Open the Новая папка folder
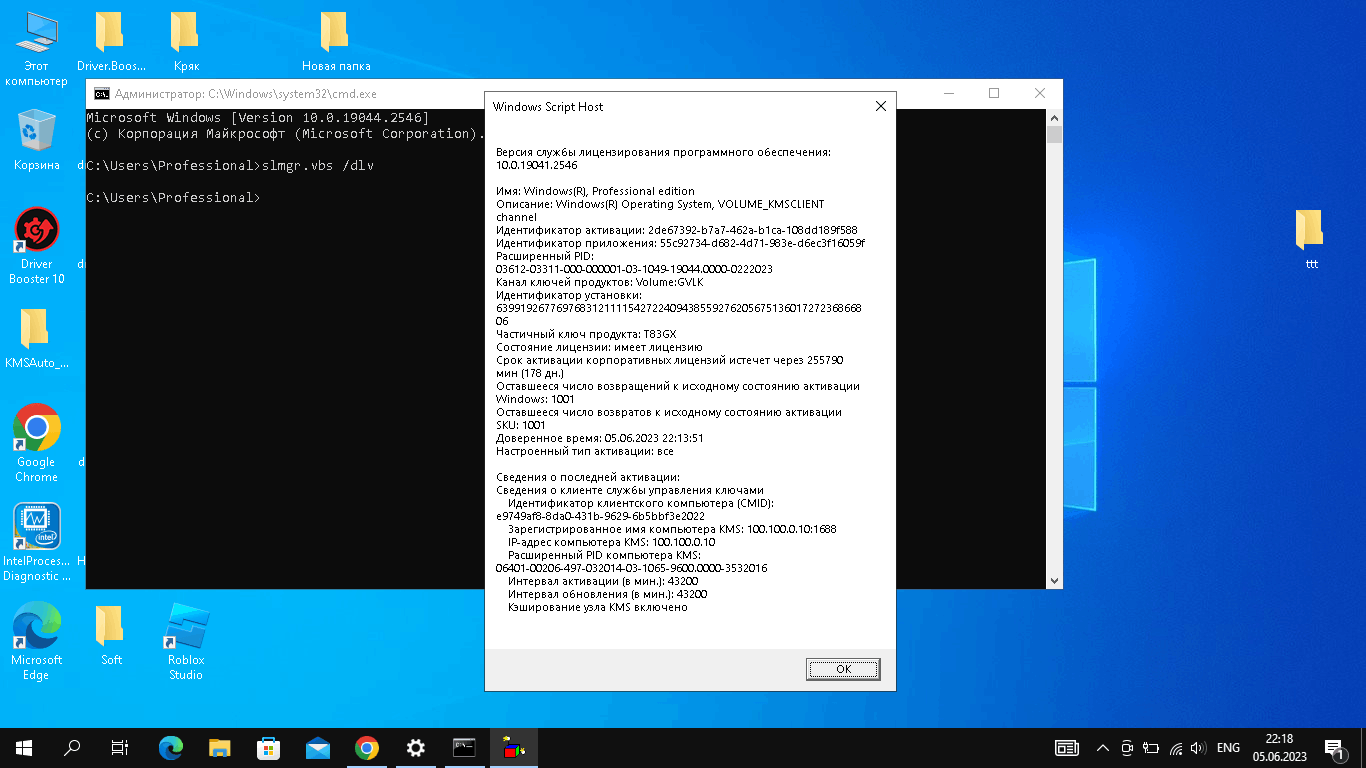Image resolution: width=1366 pixels, height=768 pixels. [336, 43]
